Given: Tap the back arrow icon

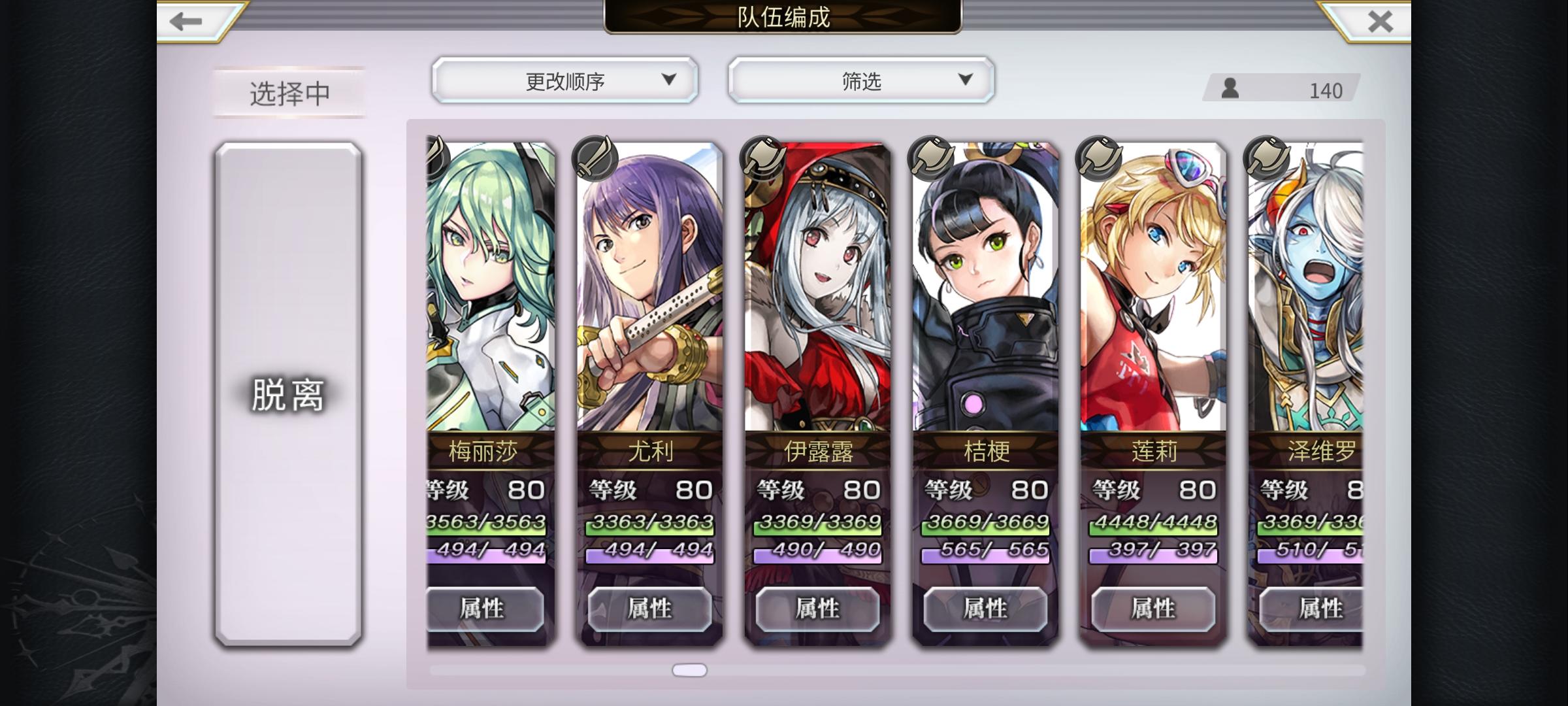Looking at the screenshot, I should 186,21.
